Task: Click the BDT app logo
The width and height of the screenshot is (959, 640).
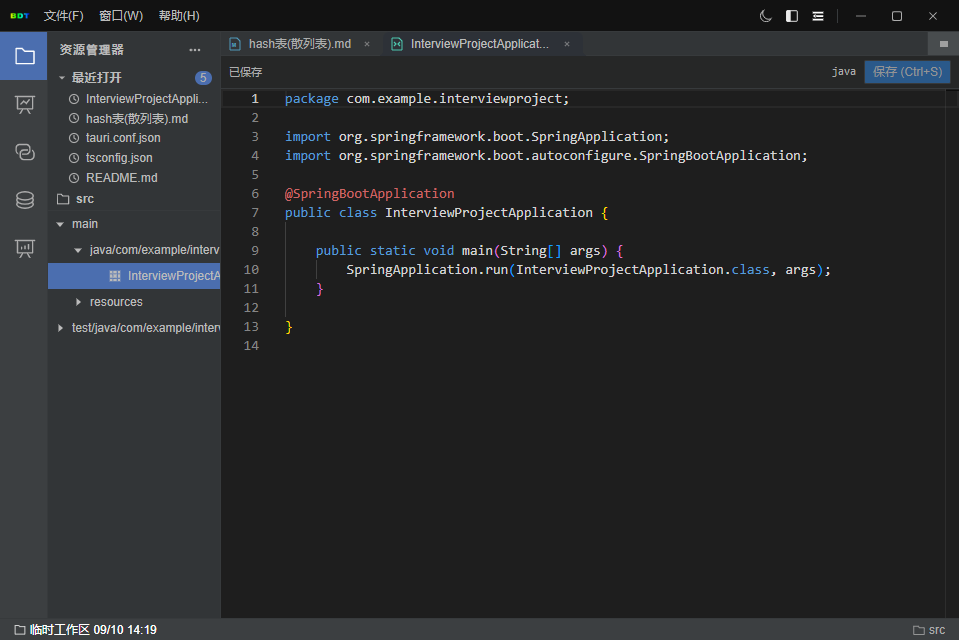Action: [x=20, y=16]
